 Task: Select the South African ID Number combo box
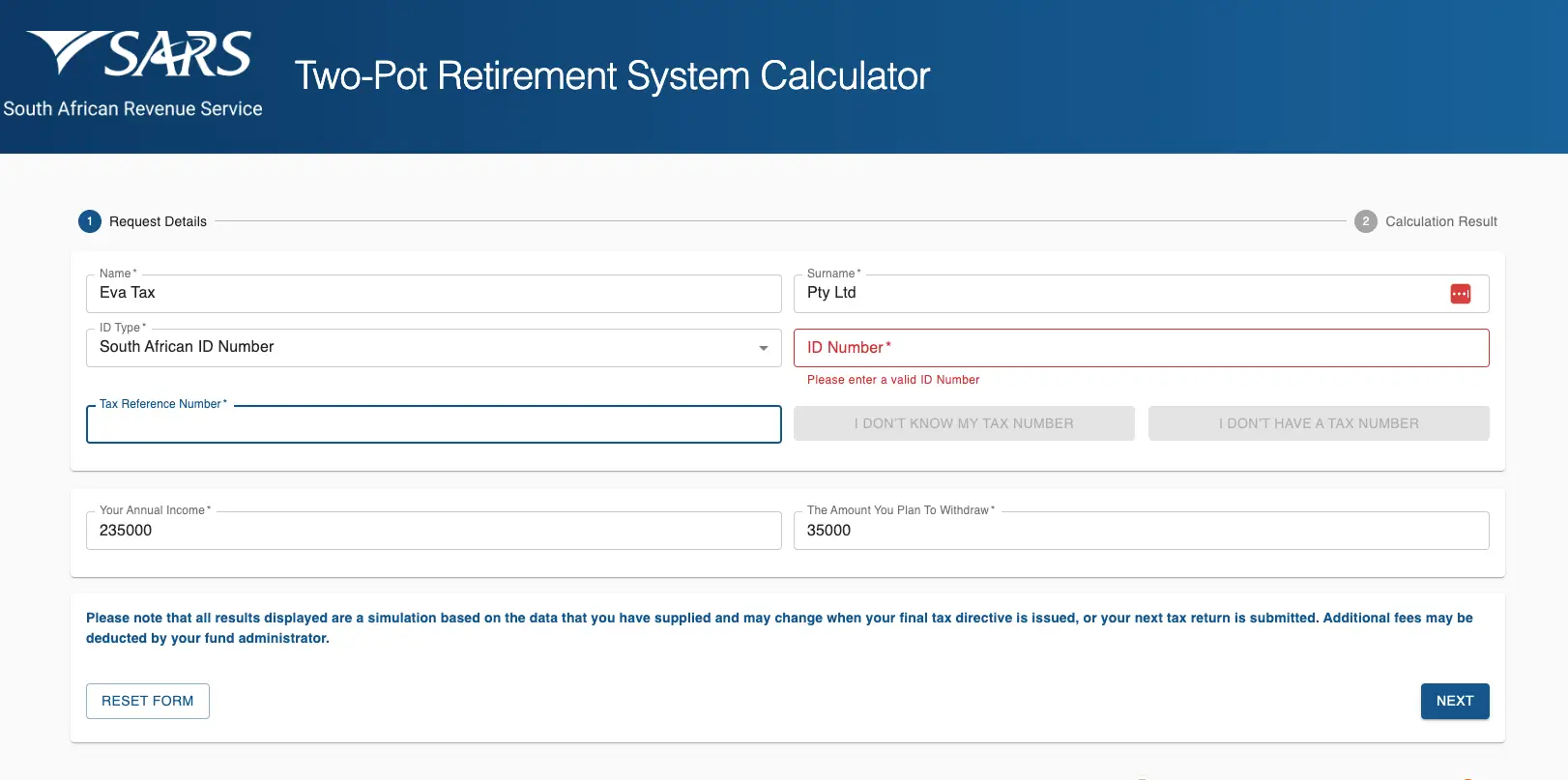[x=425, y=348]
